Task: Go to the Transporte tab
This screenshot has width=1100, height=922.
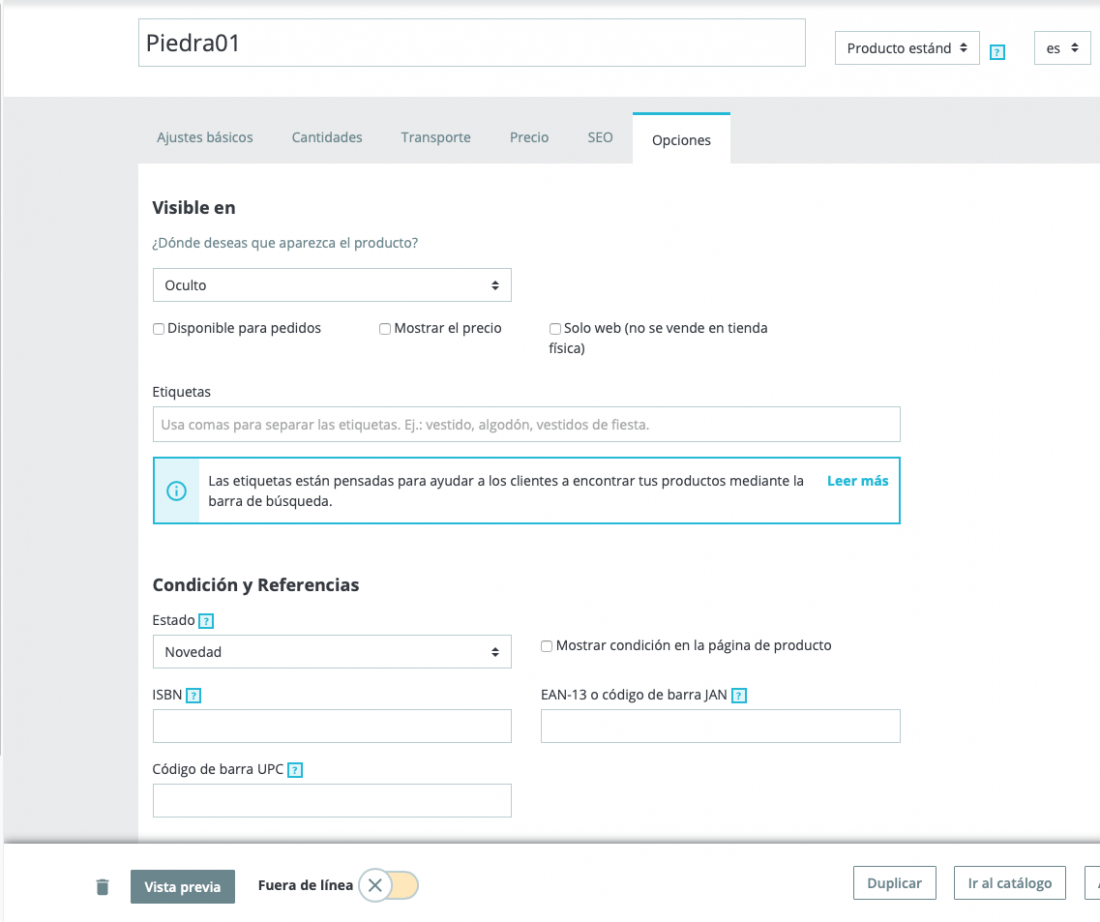Action: [x=436, y=138]
